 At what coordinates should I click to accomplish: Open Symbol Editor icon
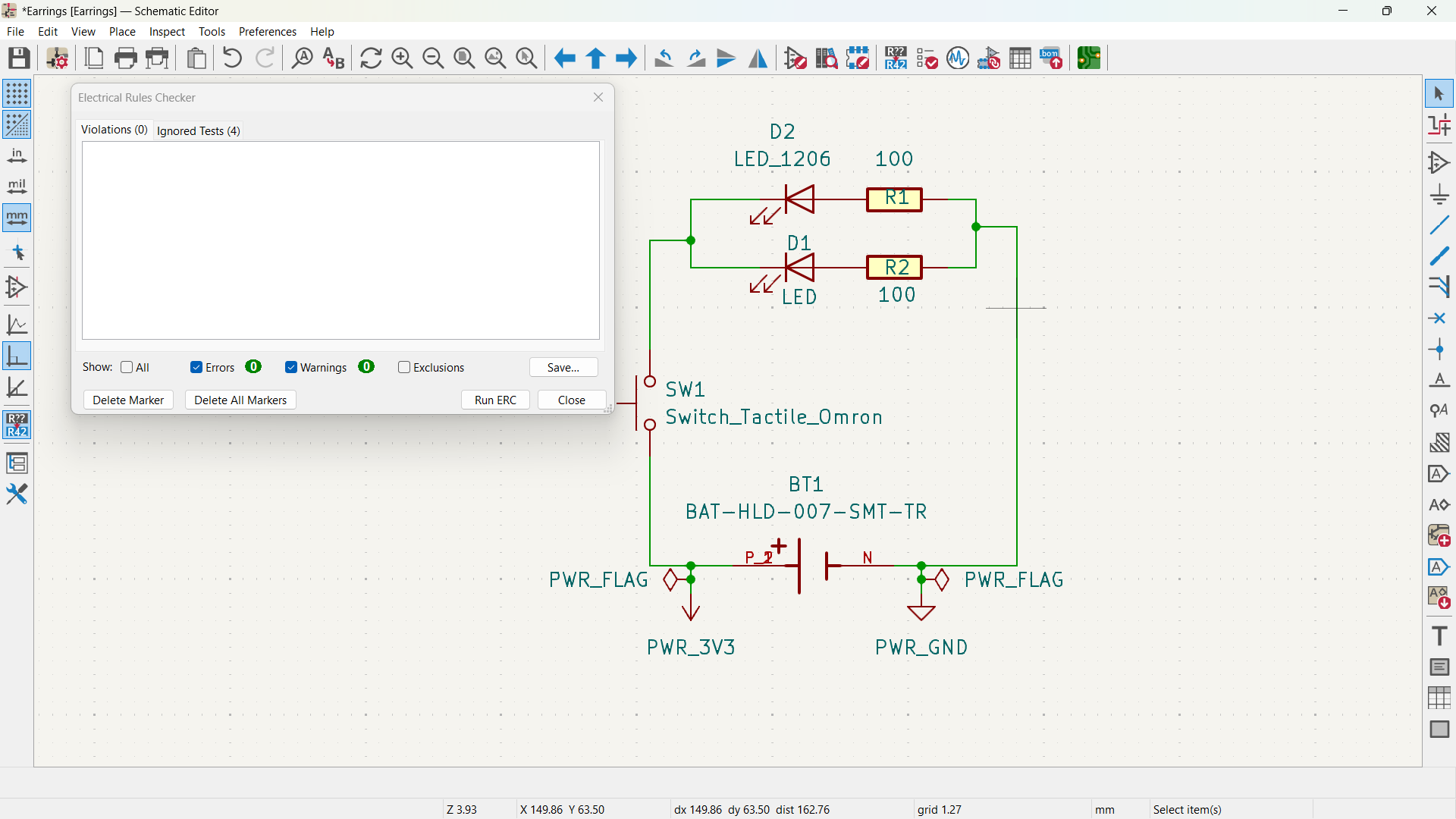pyautogui.click(x=795, y=58)
